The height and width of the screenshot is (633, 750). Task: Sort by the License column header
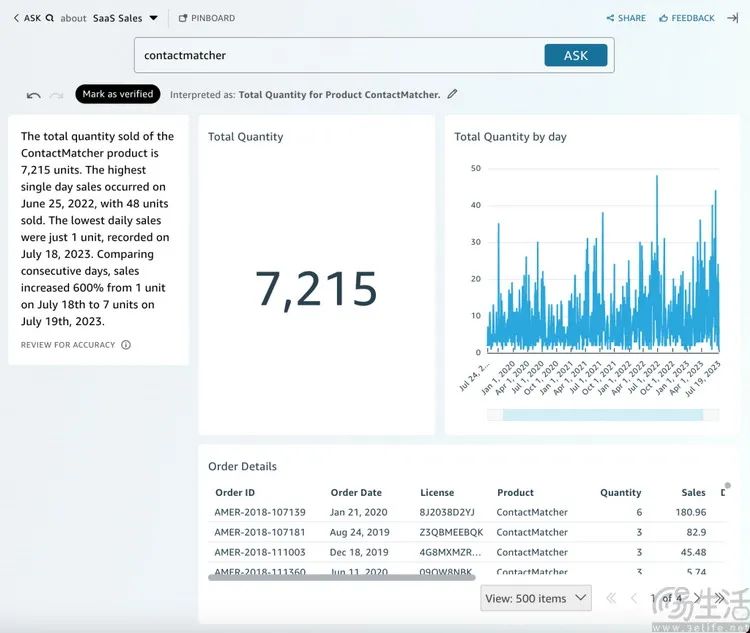click(437, 492)
